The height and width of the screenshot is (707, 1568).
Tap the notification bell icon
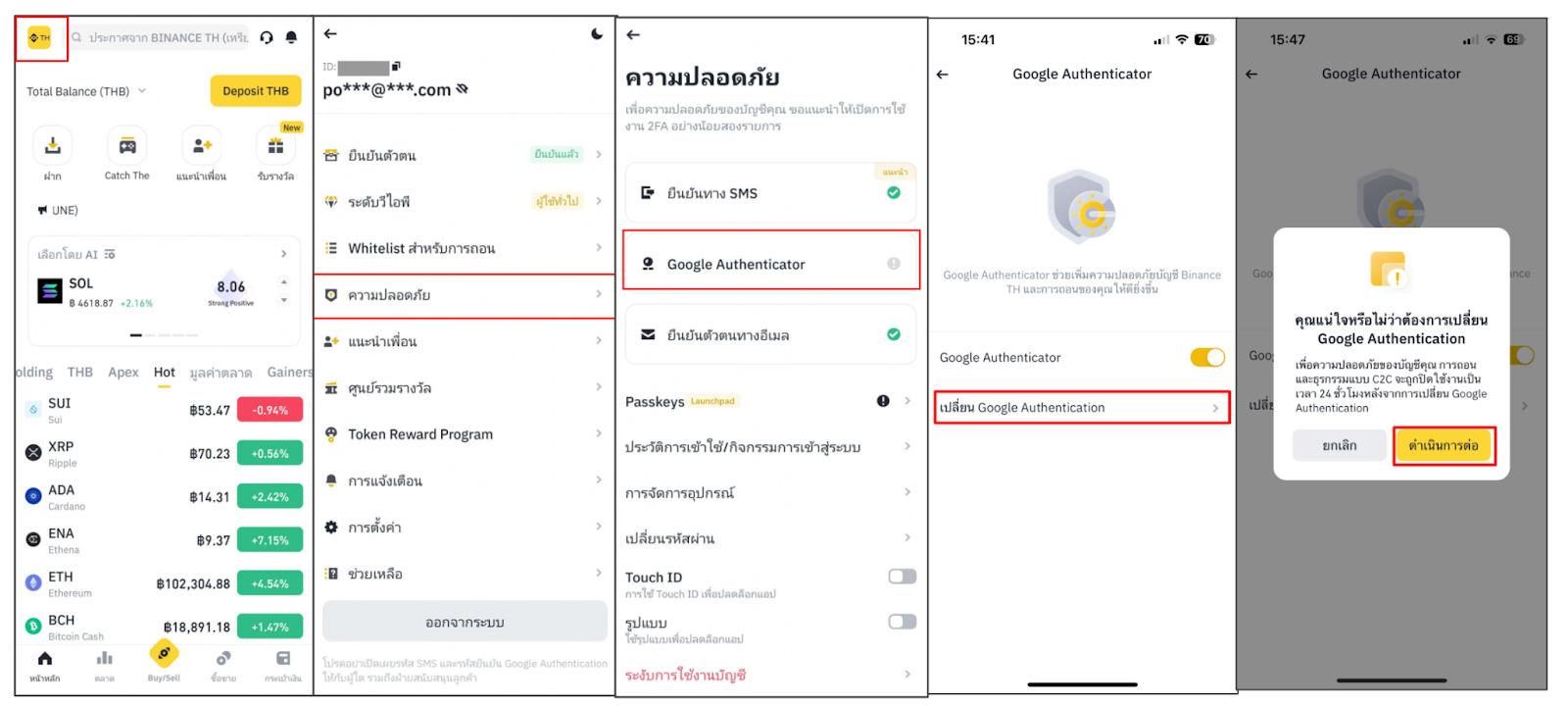tap(291, 37)
